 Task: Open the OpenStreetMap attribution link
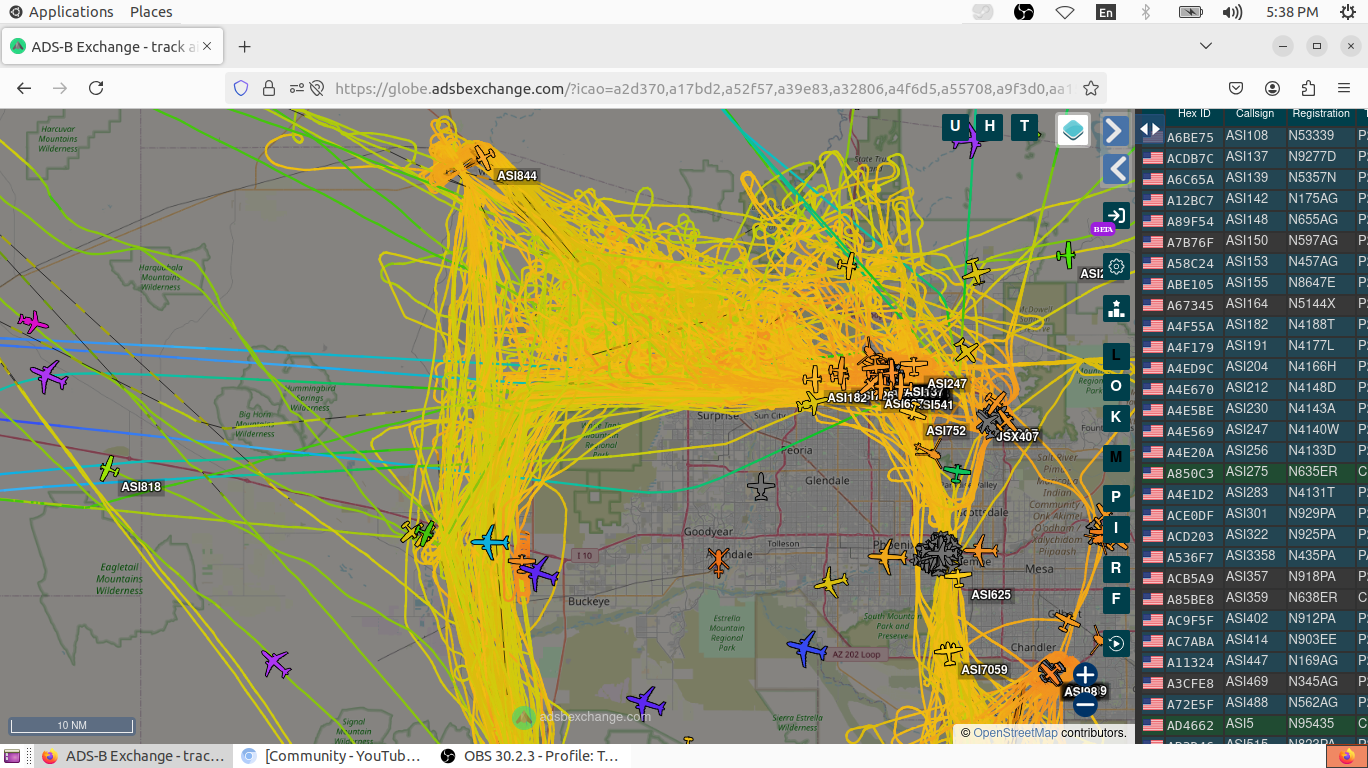tap(1015, 733)
